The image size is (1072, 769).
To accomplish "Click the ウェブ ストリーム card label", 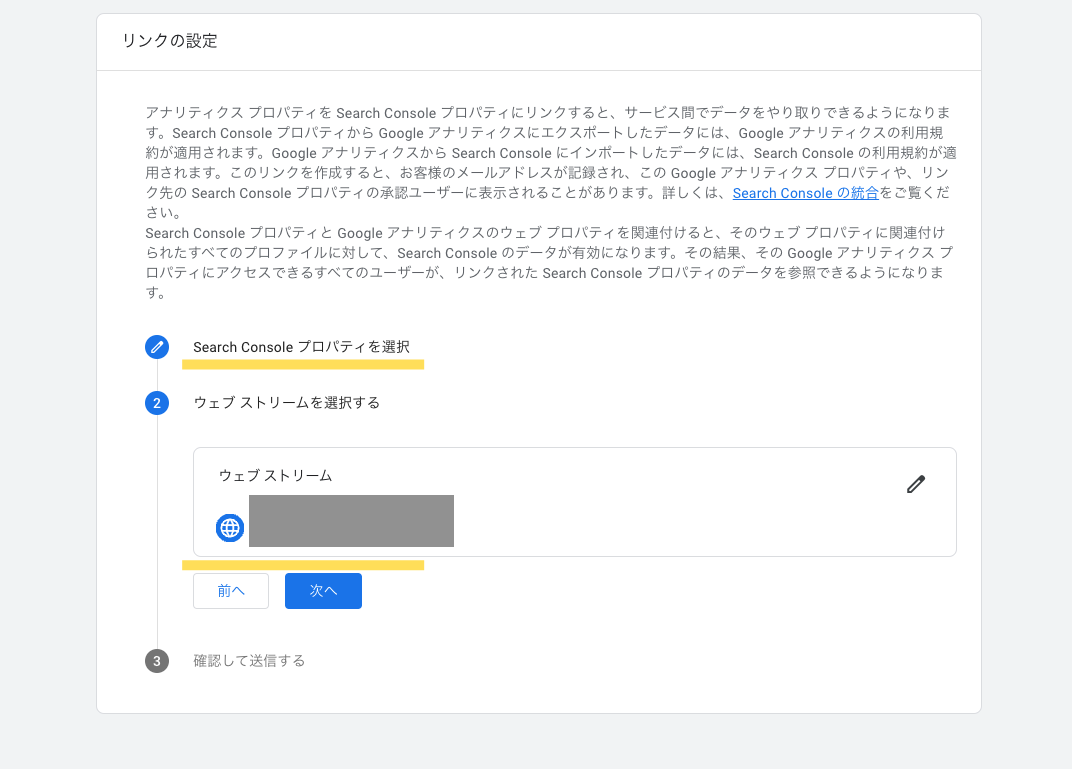I will pos(276,476).
